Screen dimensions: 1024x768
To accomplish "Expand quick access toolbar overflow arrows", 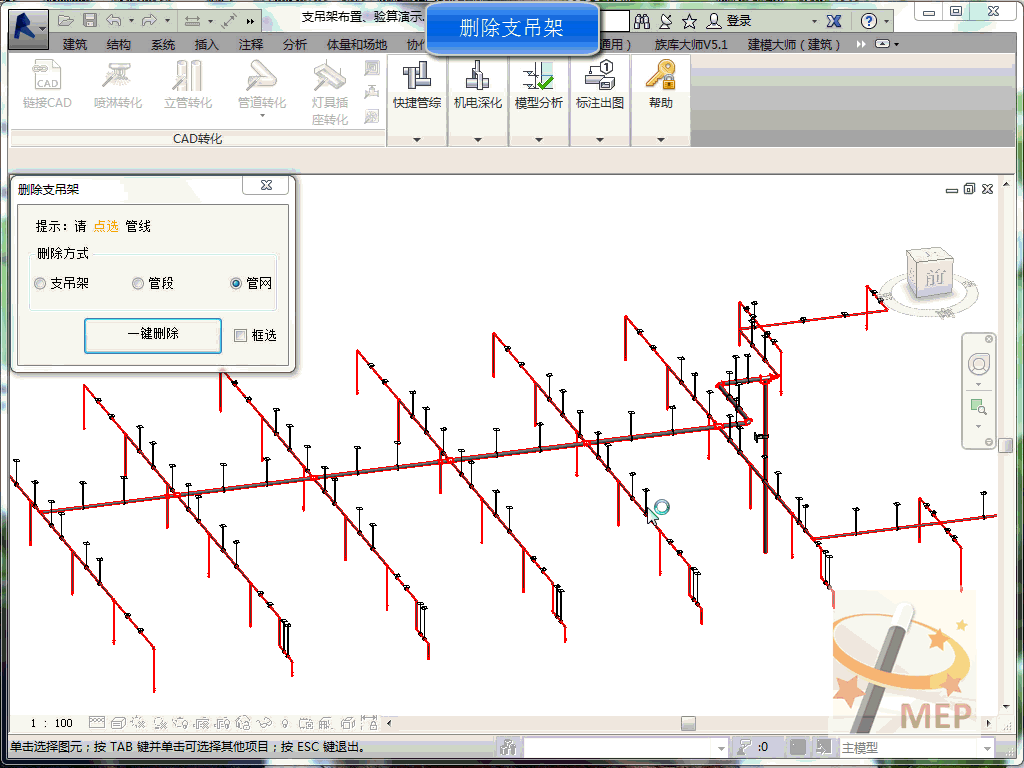I will pos(250,21).
